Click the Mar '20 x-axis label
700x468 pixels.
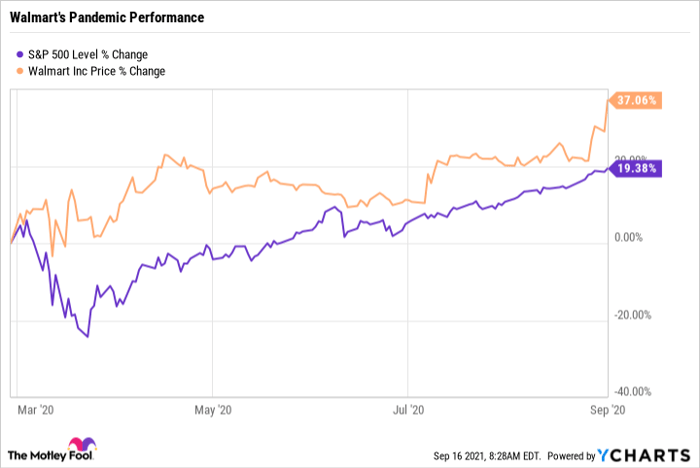(36, 409)
